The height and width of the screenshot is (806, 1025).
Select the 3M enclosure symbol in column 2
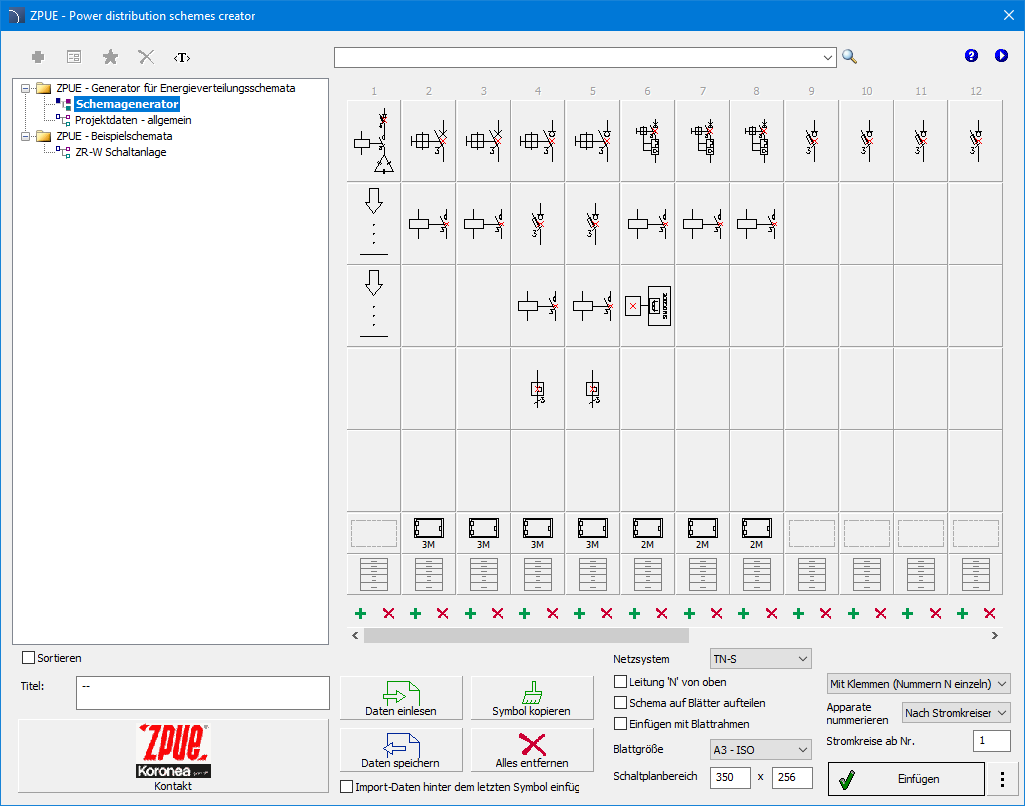[428, 533]
